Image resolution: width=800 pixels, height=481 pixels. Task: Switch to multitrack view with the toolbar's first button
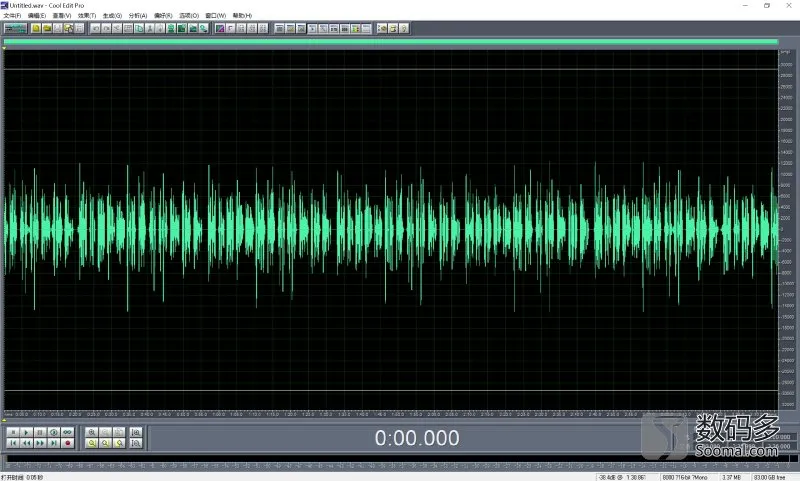click(15, 29)
